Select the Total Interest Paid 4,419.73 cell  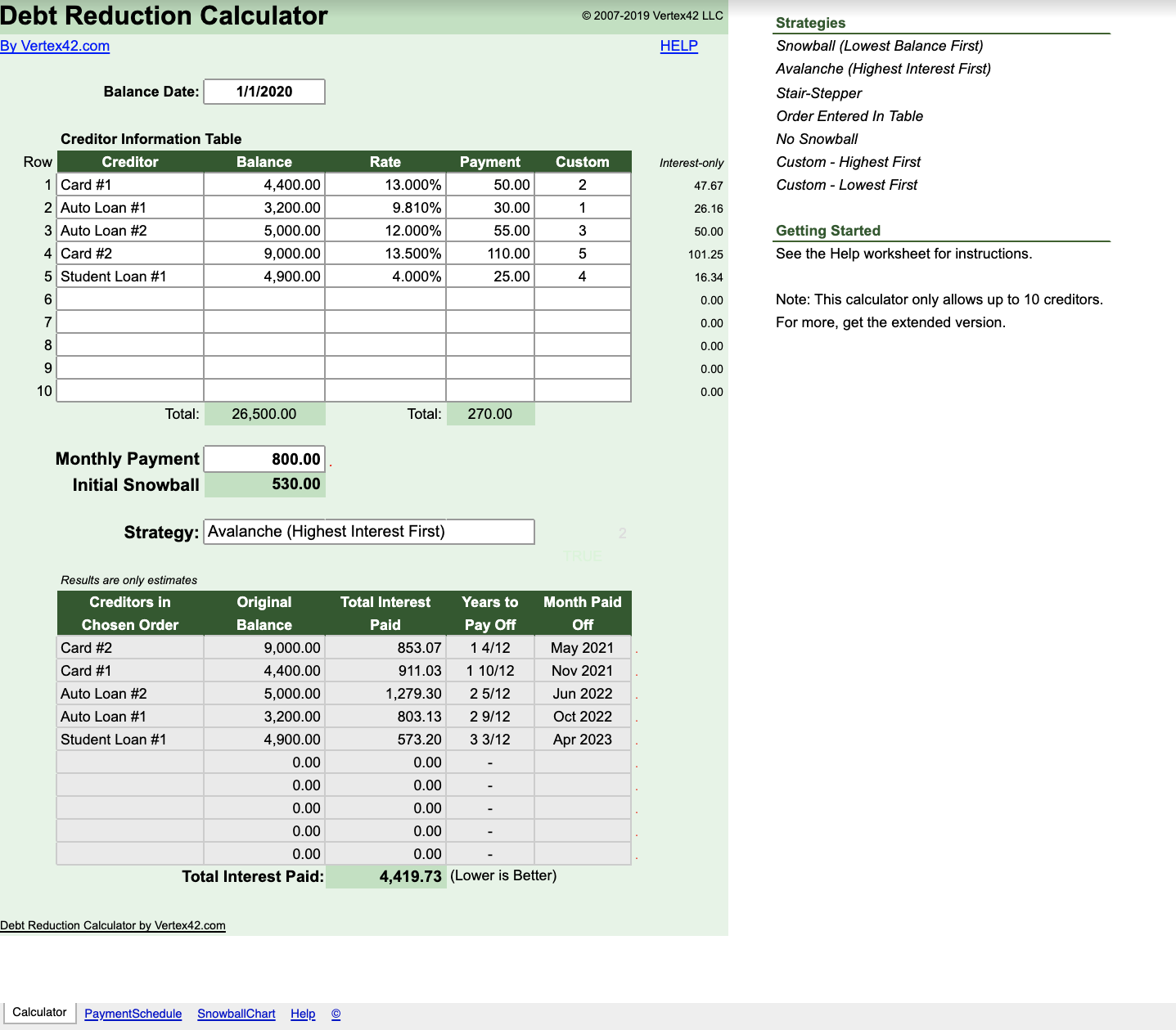386,876
